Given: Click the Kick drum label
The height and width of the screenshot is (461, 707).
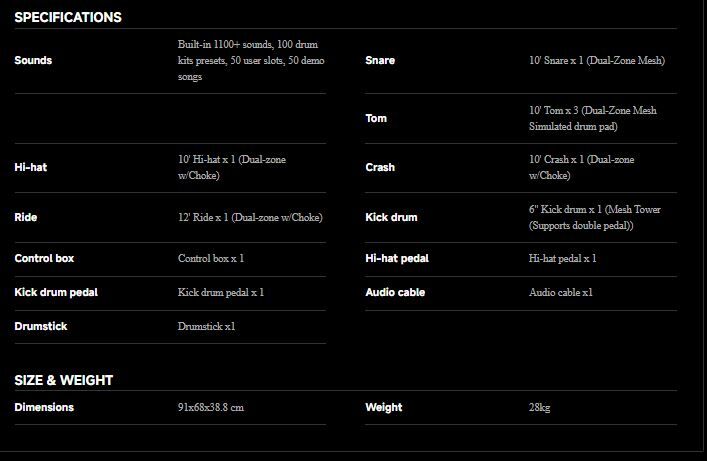Looking at the screenshot, I should pyautogui.click(x=391, y=217).
